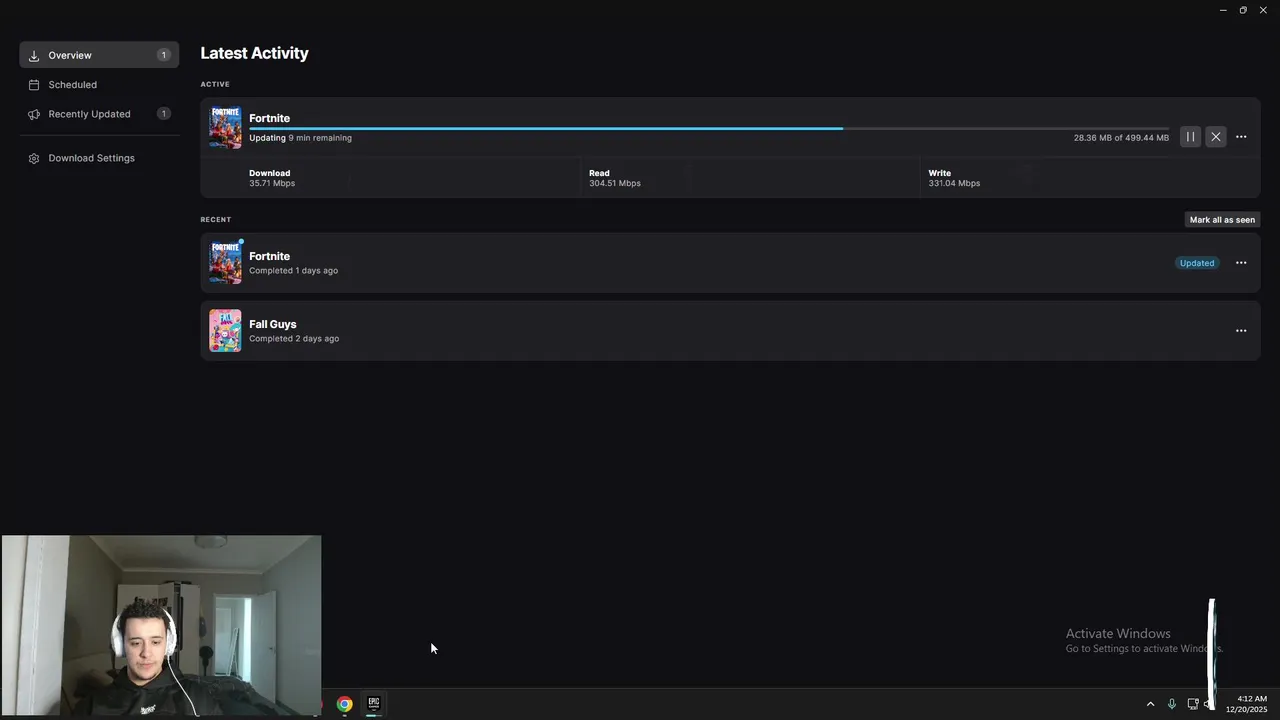Click the active Fortnite game thumbnail
The width and height of the screenshot is (1280, 720).
[x=225, y=127]
